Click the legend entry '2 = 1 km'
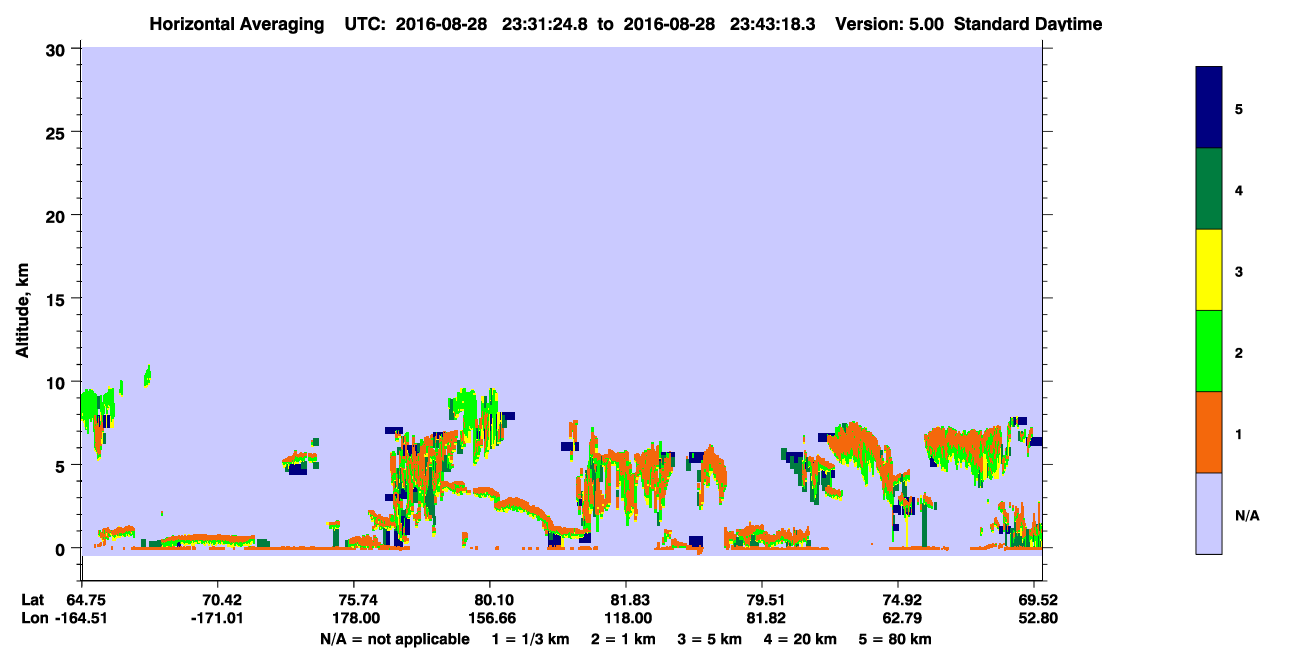 point(621,639)
